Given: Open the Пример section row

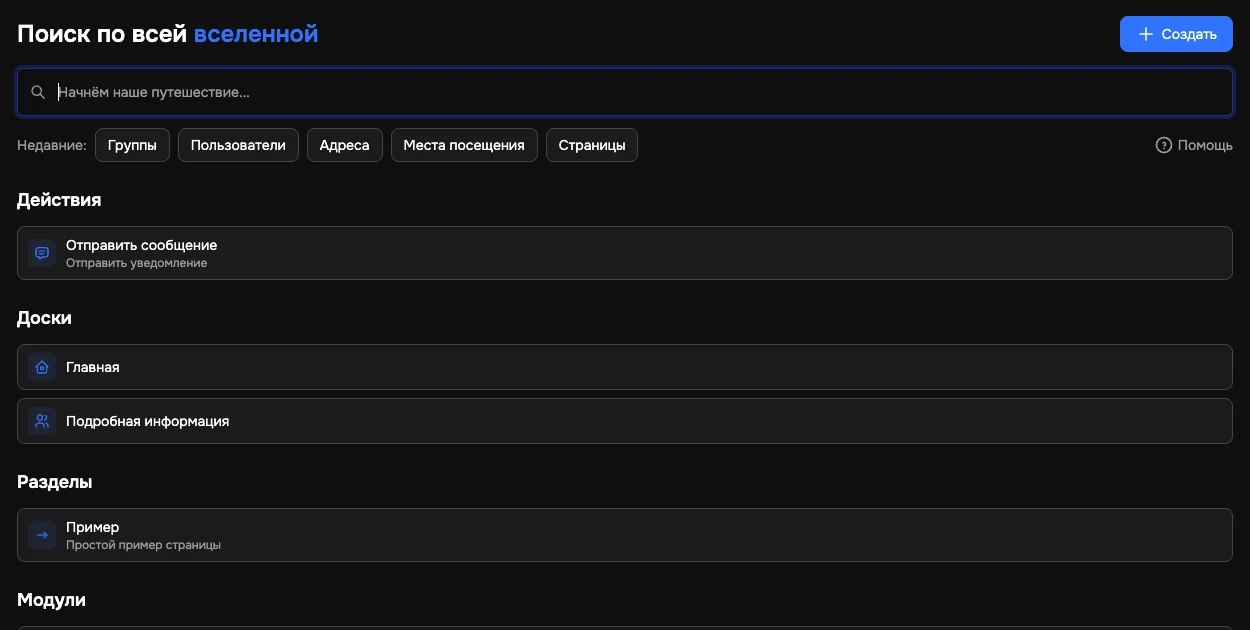Looking at the screenshot, I should 625,535.
